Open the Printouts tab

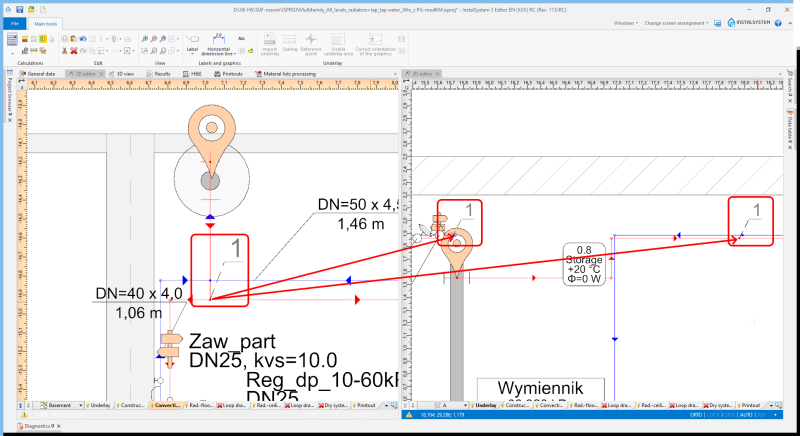[229, 74]
